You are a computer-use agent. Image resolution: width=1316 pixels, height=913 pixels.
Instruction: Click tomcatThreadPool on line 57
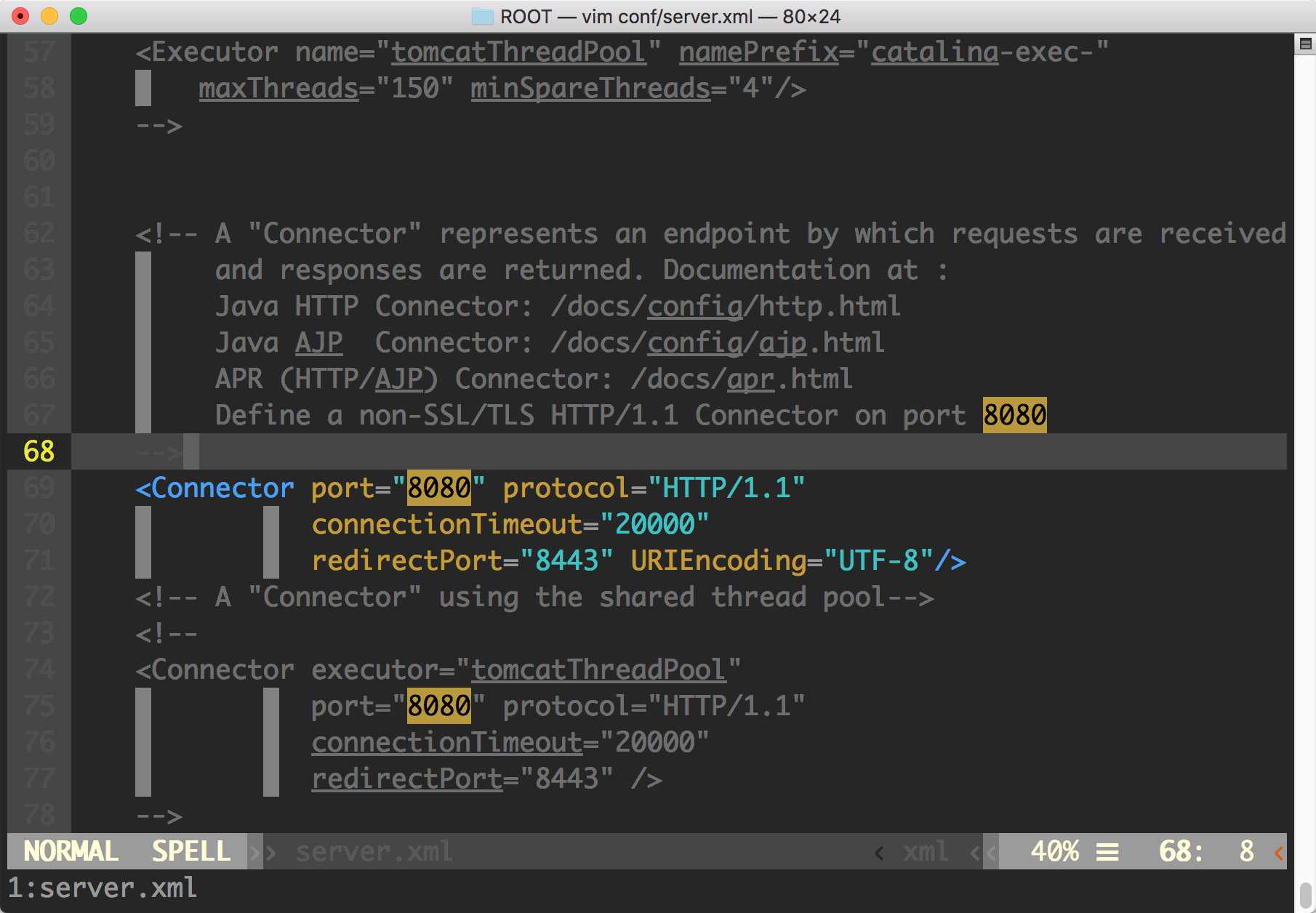point(518,52)
